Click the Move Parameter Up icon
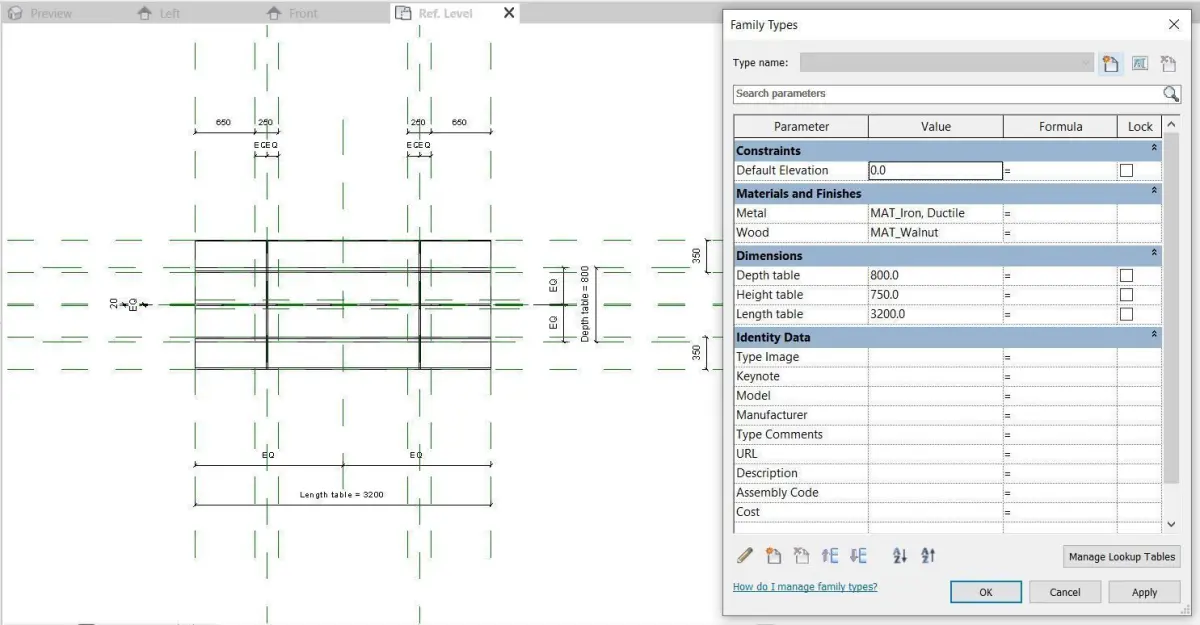This screenshot has height=625, width=1200. (829, 556)
